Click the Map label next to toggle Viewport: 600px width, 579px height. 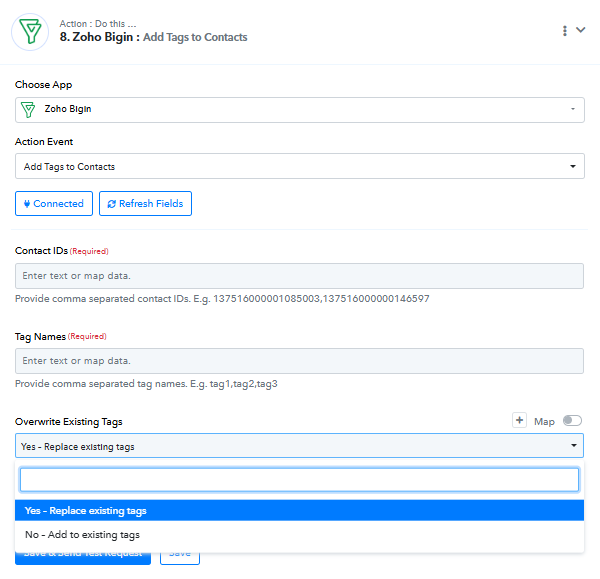pyautogui.click(x=544, y=422)
